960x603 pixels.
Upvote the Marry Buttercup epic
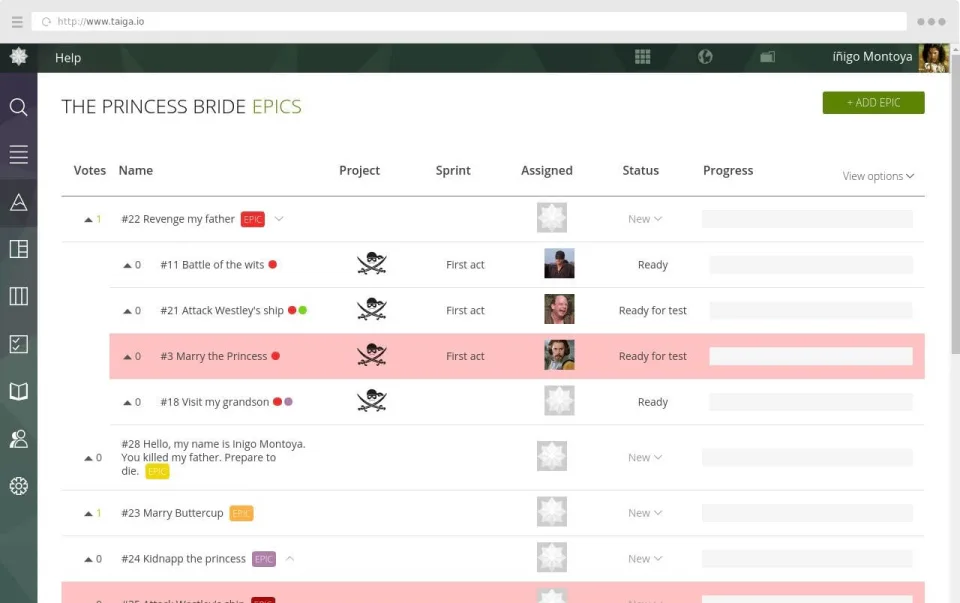pyautogui.click(x=88, y=514)
